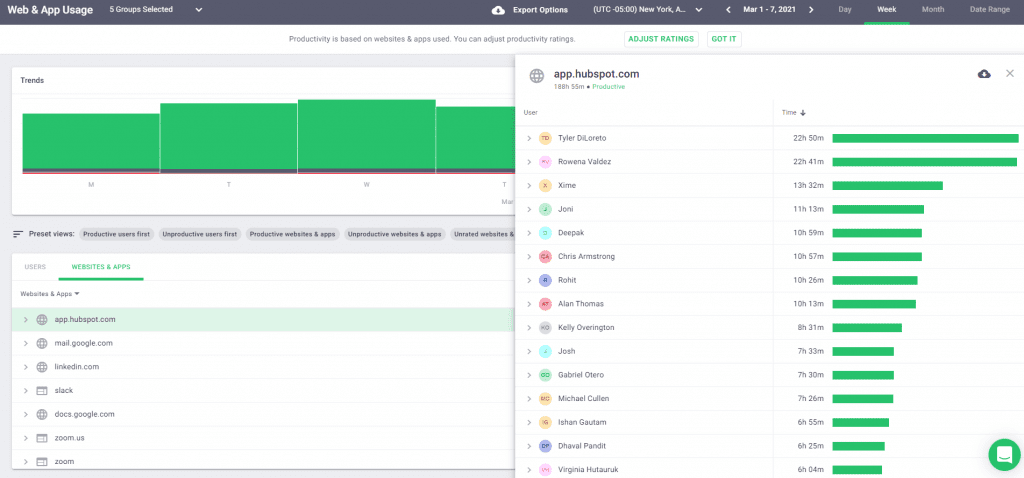Click the Mar 1 - 7, 2021 date label
This screenshot has width=1024, height=478.
pos(769,10)
